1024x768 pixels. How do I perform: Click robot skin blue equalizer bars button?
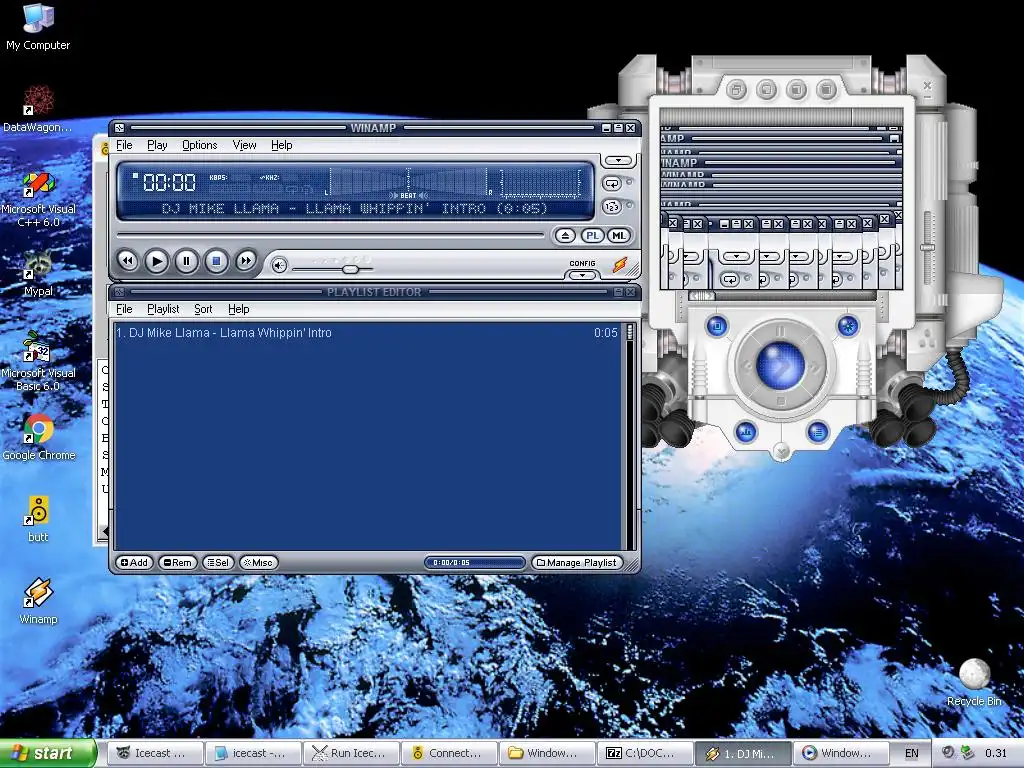(746, 432)
